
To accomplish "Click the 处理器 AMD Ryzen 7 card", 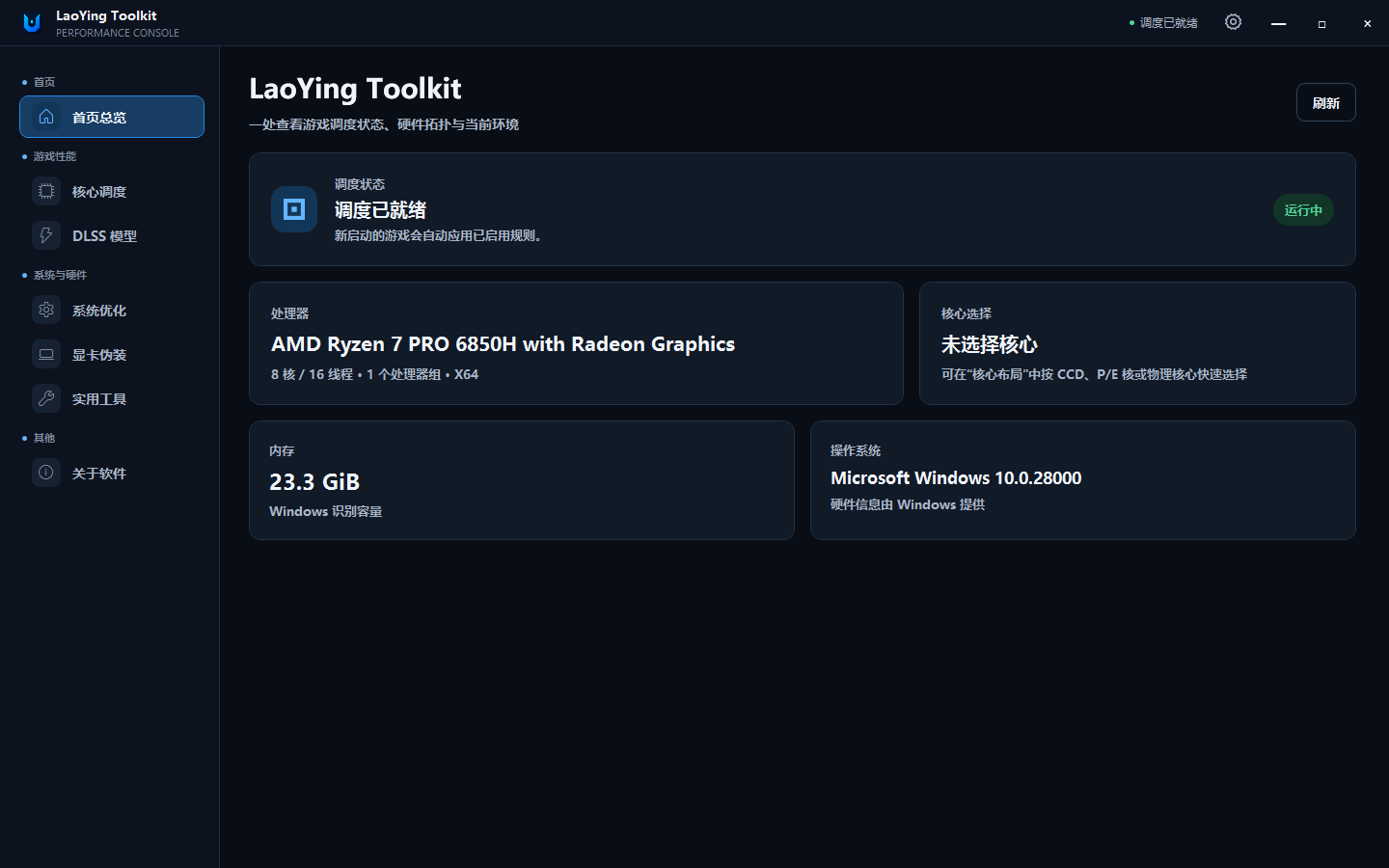I will click(x=576, y=343).
